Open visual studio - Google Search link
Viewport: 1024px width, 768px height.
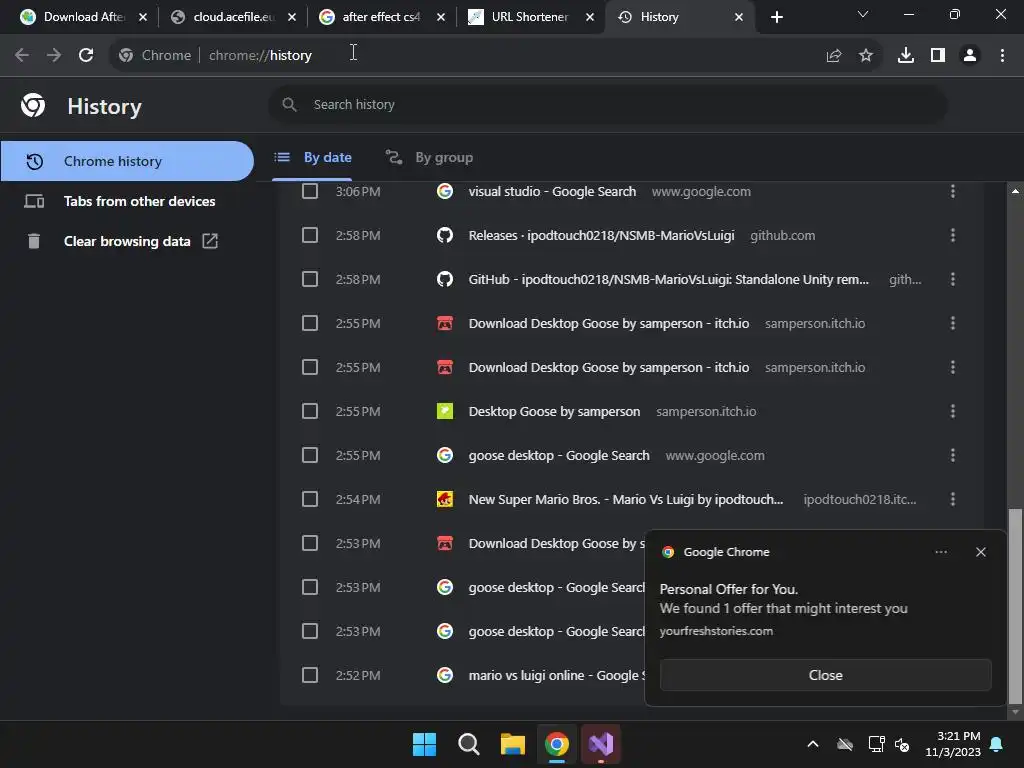tap(552, 191)
